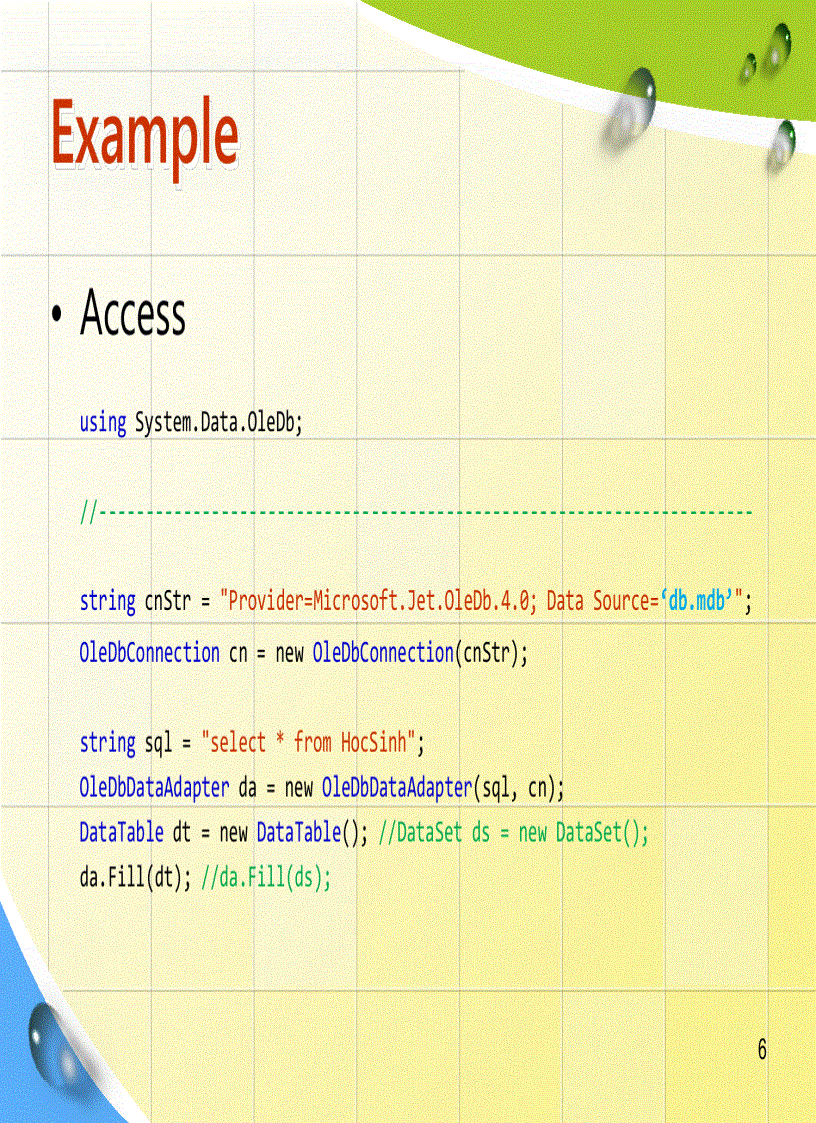
Task: Click the "select * from HocSinh" query string
Action: coord(308,743)
